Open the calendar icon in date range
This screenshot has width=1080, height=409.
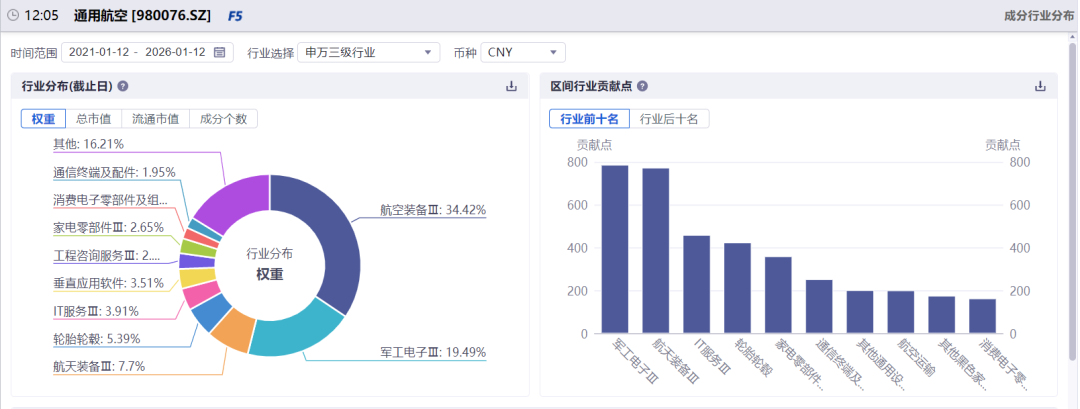[x=220, y=52]
